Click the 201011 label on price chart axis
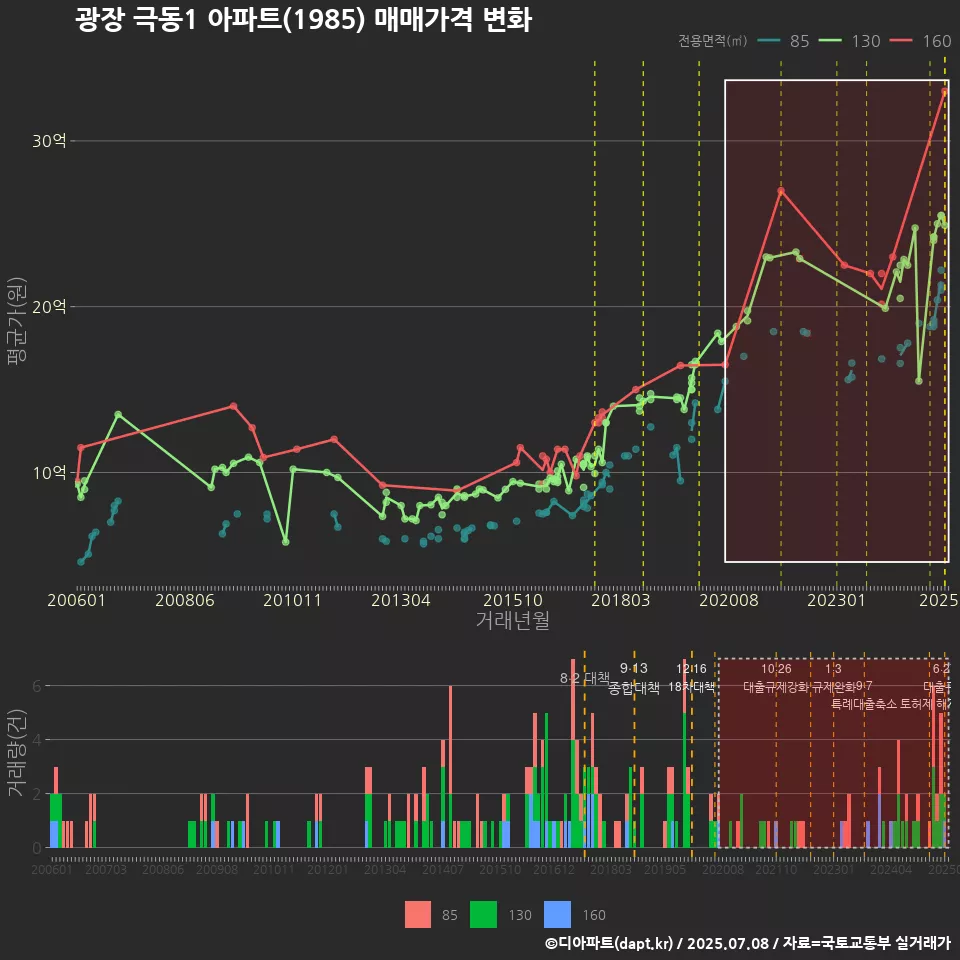 [293, 600]
